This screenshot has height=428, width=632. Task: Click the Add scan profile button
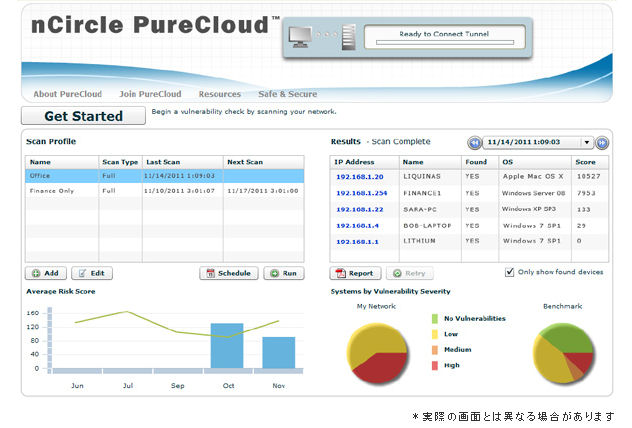46,273
